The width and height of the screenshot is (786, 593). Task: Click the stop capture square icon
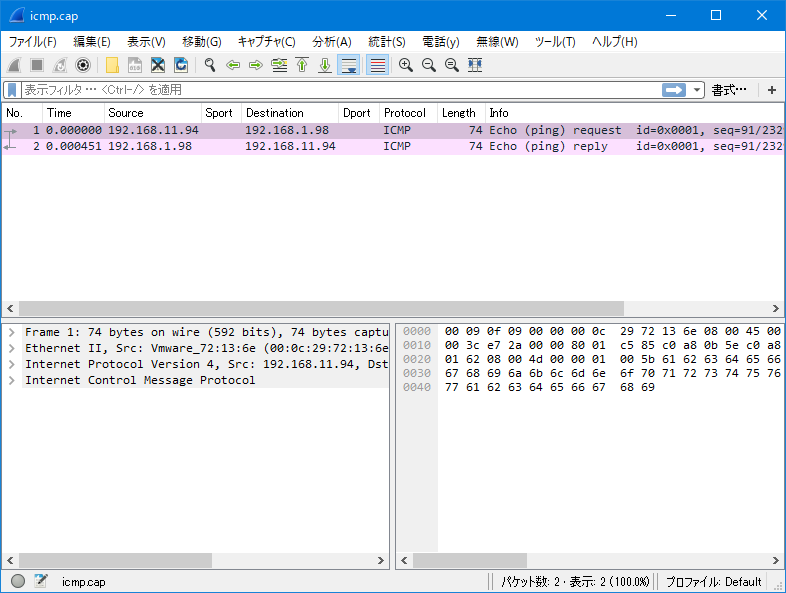coord(37,65)
